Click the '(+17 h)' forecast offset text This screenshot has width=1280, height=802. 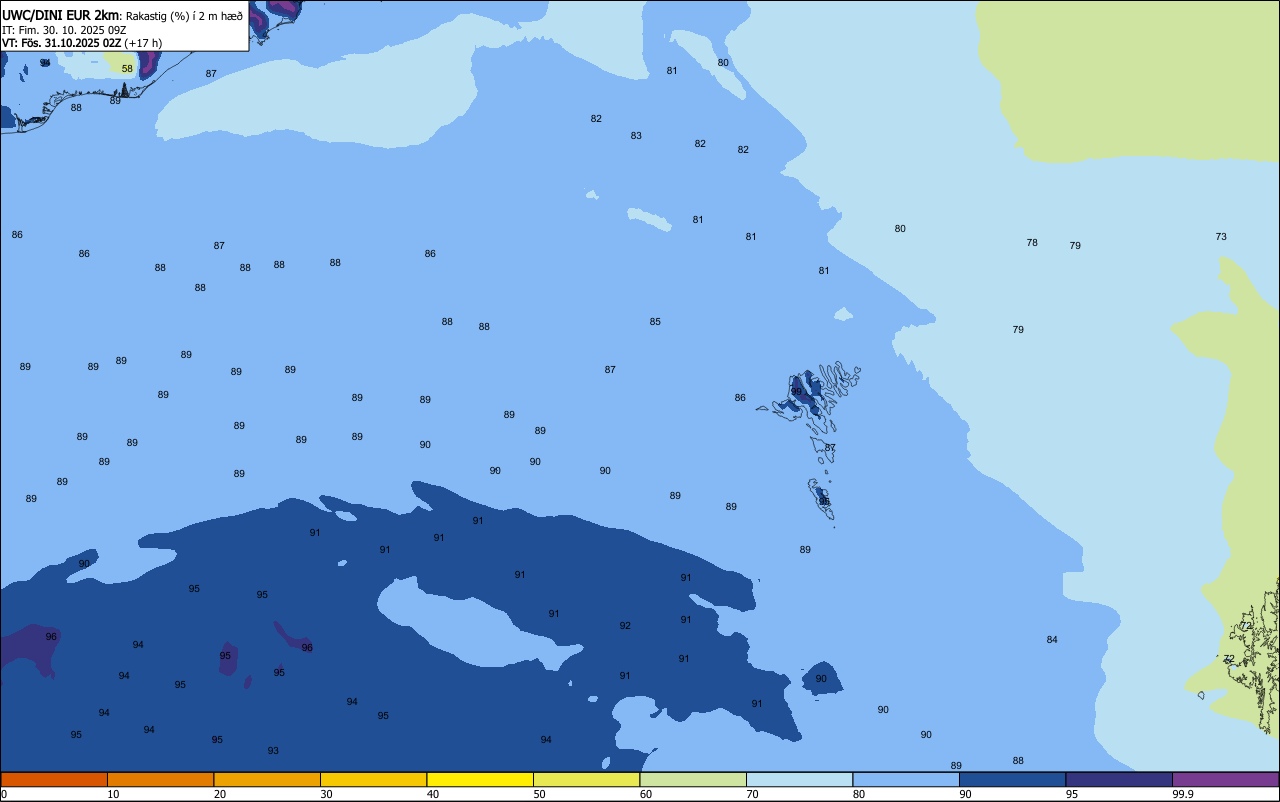pyautogui.click(x=143, y=43)
